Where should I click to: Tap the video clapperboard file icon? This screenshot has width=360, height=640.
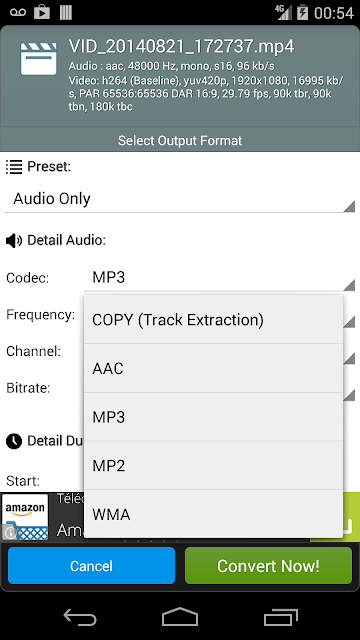pyautogui.click(x=38, y=58)
